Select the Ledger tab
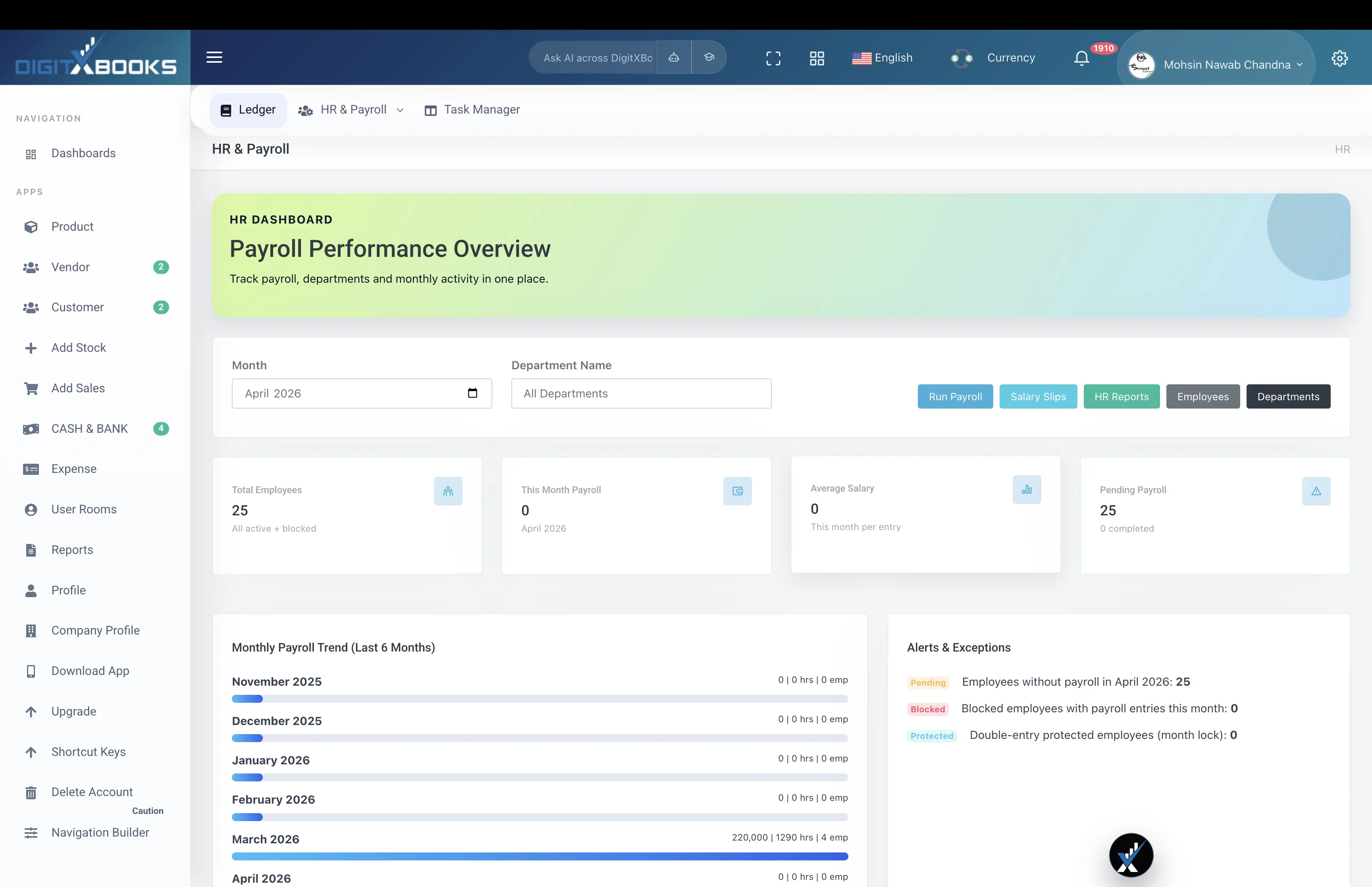 coord(247,110)
